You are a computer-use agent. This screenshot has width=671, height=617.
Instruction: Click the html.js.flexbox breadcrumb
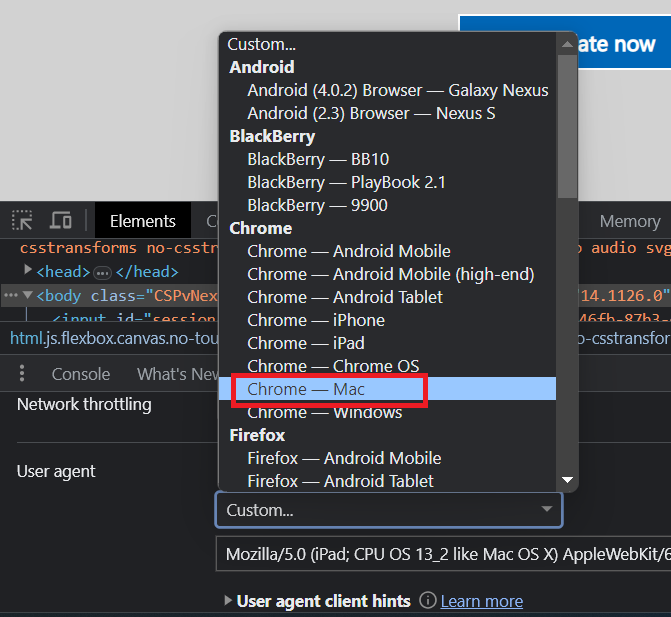coord(114,338)
